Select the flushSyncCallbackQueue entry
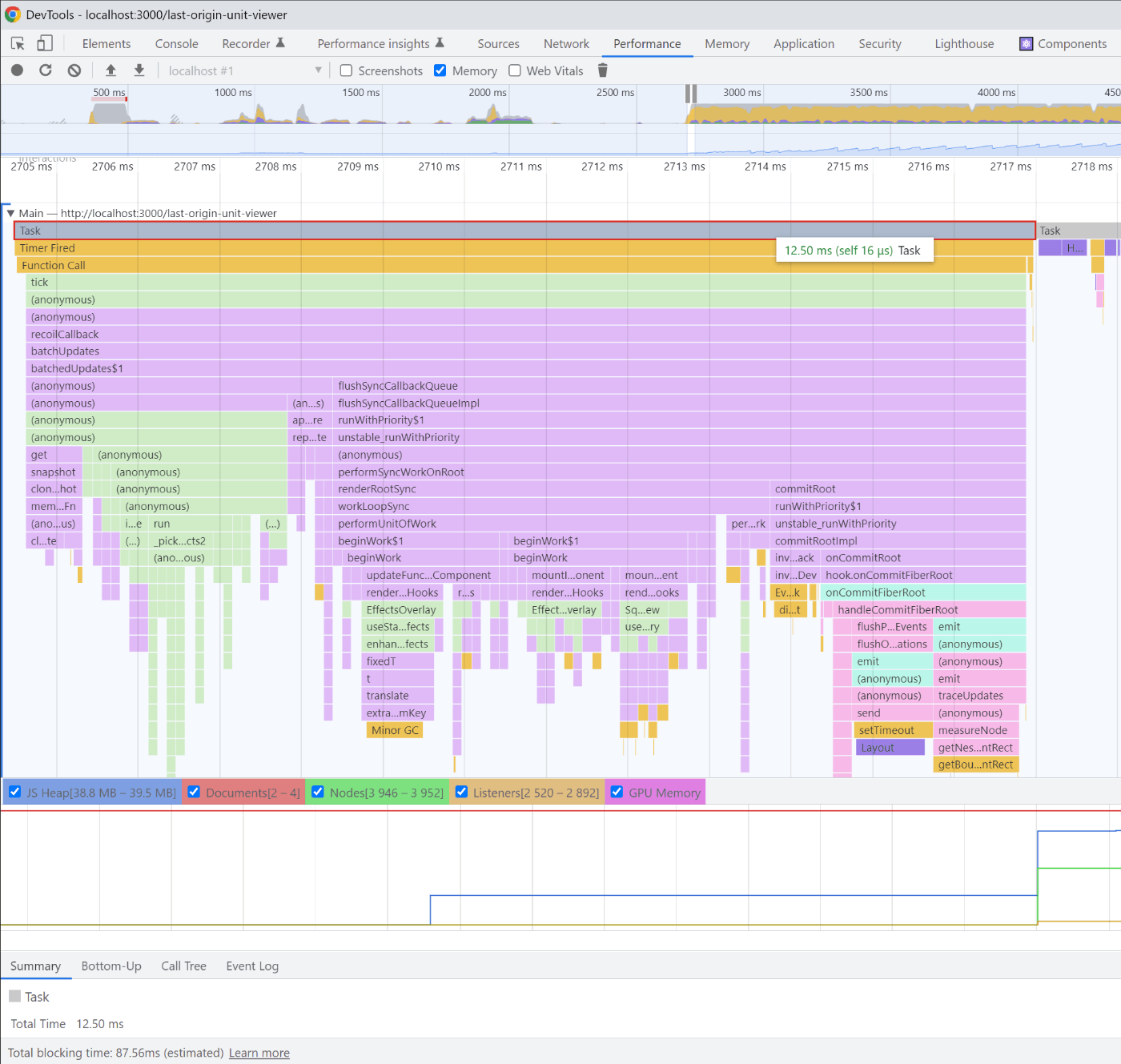The height and width of the screenshot is (1064, 1121). tap(679, 386)
